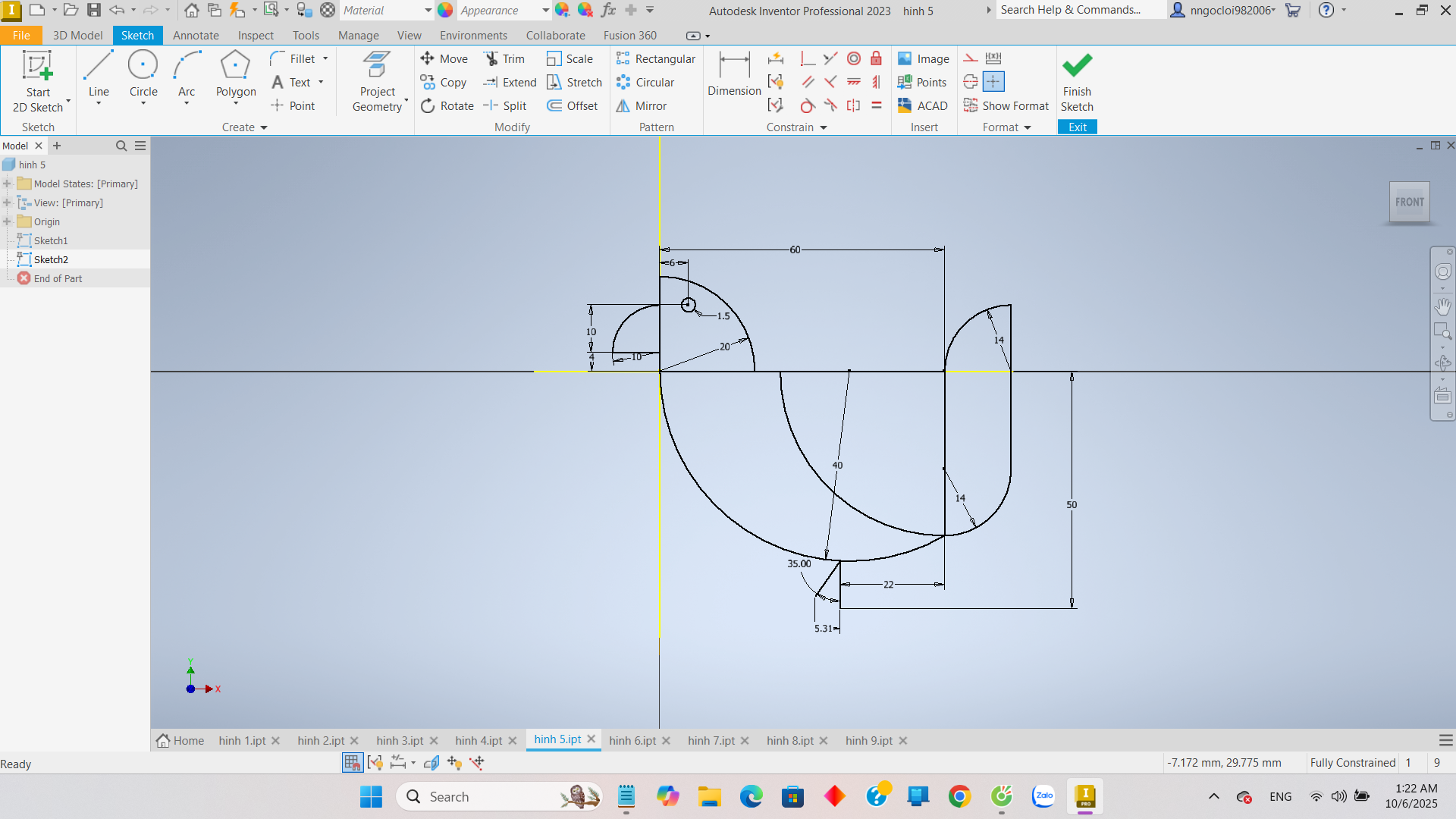Select the Line sketch tool

click(x=99, y=76)
